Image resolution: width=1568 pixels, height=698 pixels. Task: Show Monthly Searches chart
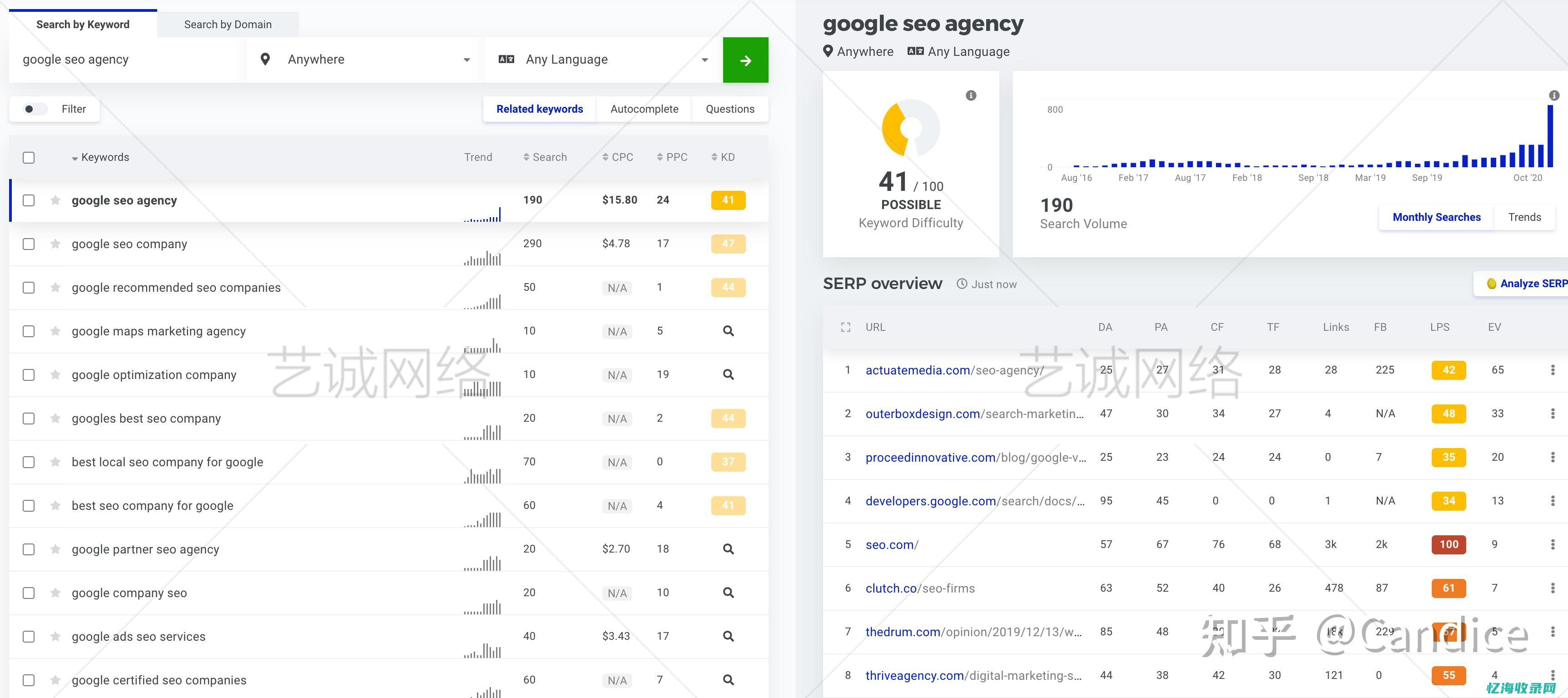1436,217
